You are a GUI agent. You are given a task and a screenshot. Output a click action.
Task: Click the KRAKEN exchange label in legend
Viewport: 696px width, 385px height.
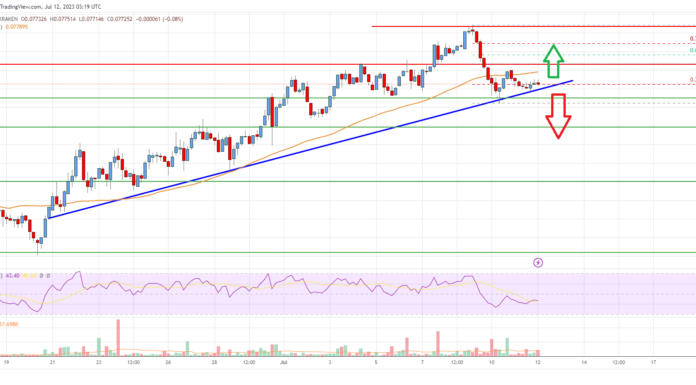tap(9, 19)
